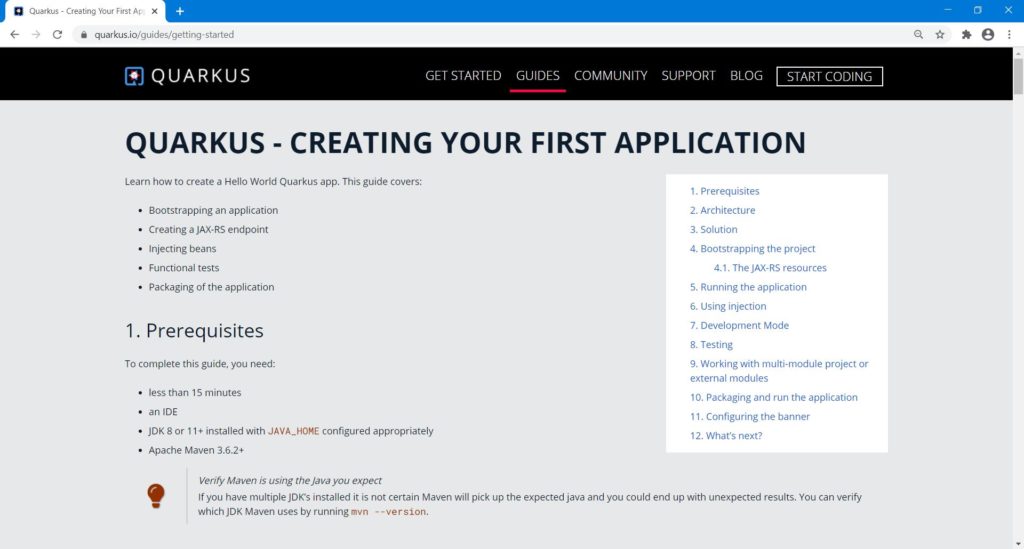Viewport: 1024px width, 549px height.
Task: Click the scrollbar down arrow
Action: pos(1018,544)
